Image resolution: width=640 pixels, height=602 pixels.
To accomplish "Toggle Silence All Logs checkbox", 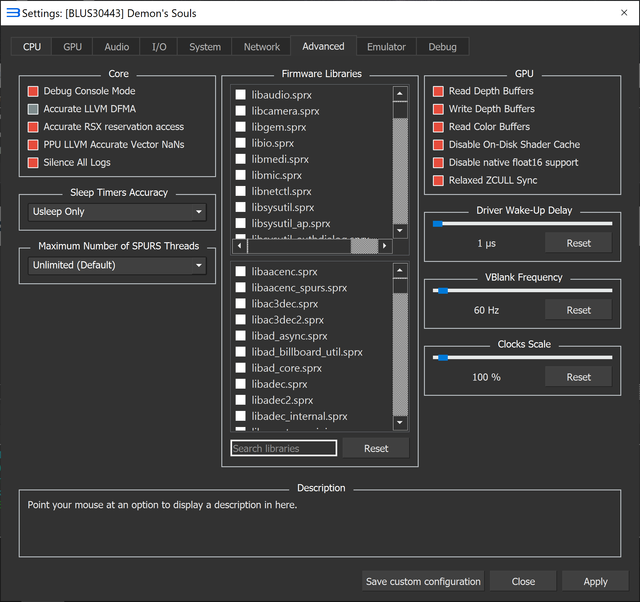I will tap(33, 162).
